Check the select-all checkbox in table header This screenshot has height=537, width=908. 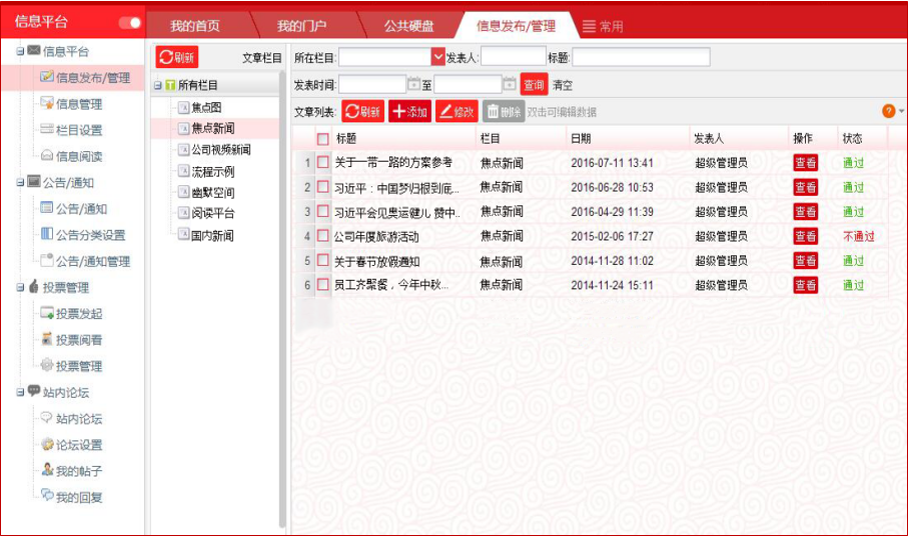click(323, 139)
